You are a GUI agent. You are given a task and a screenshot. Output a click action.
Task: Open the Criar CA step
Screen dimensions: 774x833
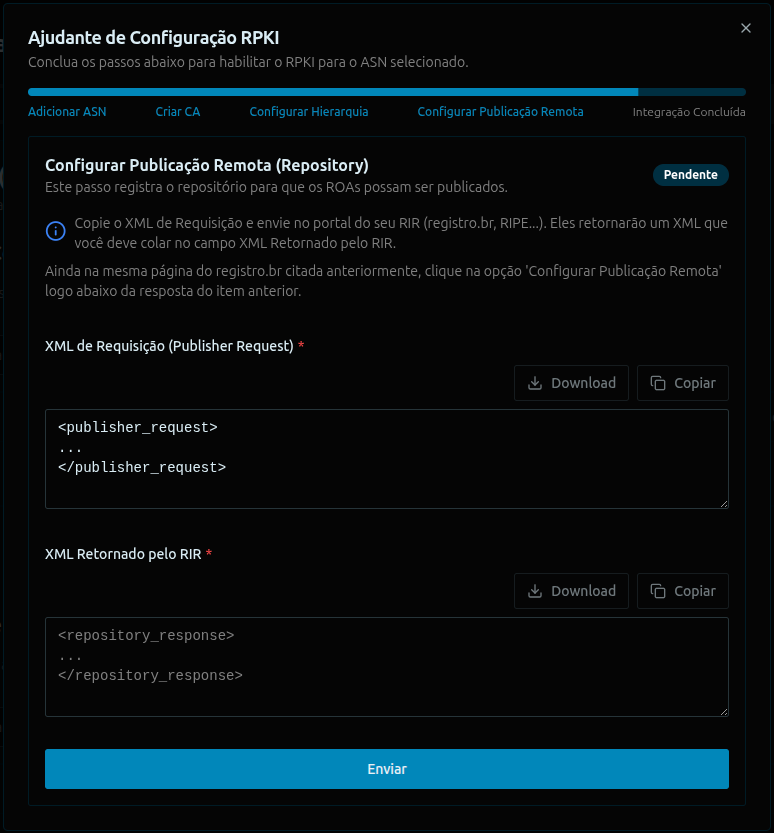(x=177, y=112)
